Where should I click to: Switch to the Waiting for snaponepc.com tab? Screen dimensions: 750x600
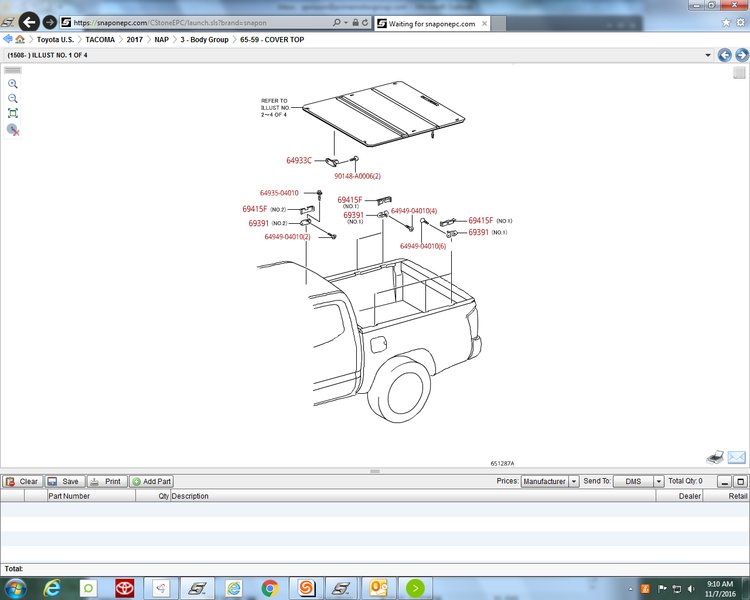431,23
